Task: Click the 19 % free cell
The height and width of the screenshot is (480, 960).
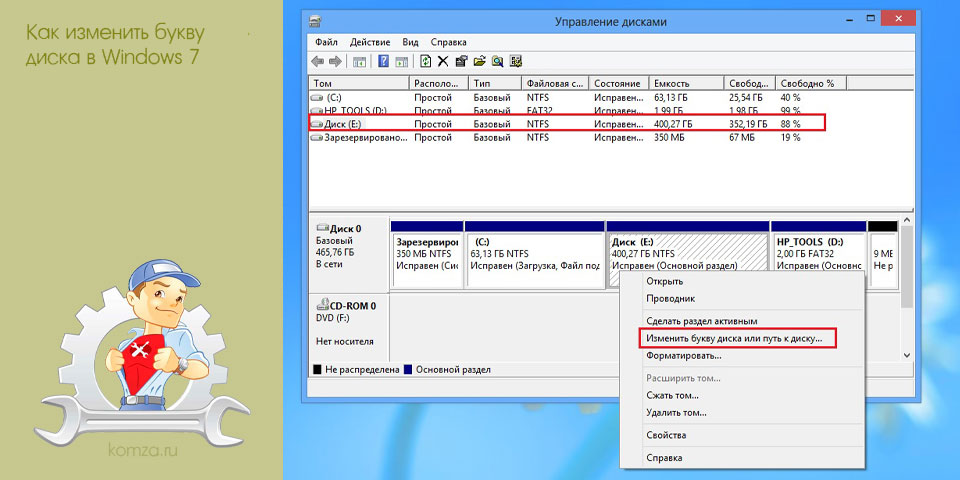Action: point(790,138)
